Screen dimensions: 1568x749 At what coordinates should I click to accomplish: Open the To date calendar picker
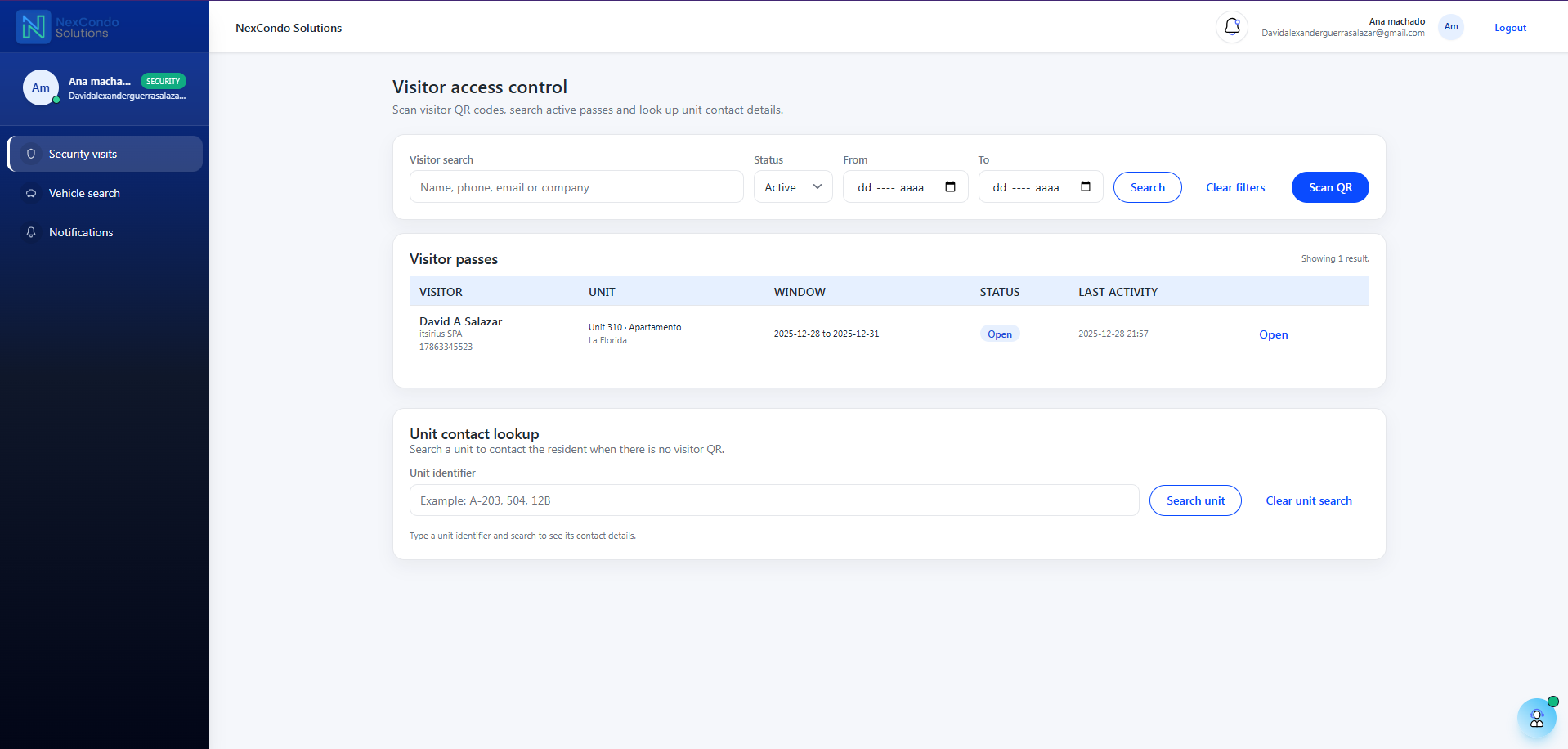(x=1086, y=186)
